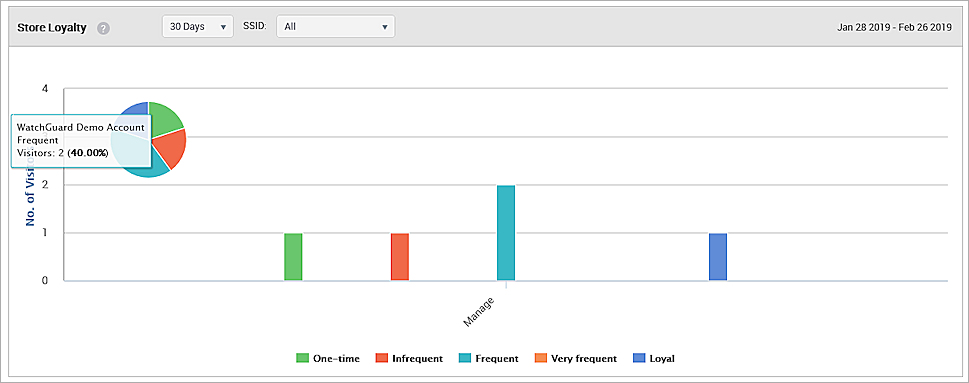Open the Store Loyalty help icon
969x383 pixels.
(x=103, y=28)
